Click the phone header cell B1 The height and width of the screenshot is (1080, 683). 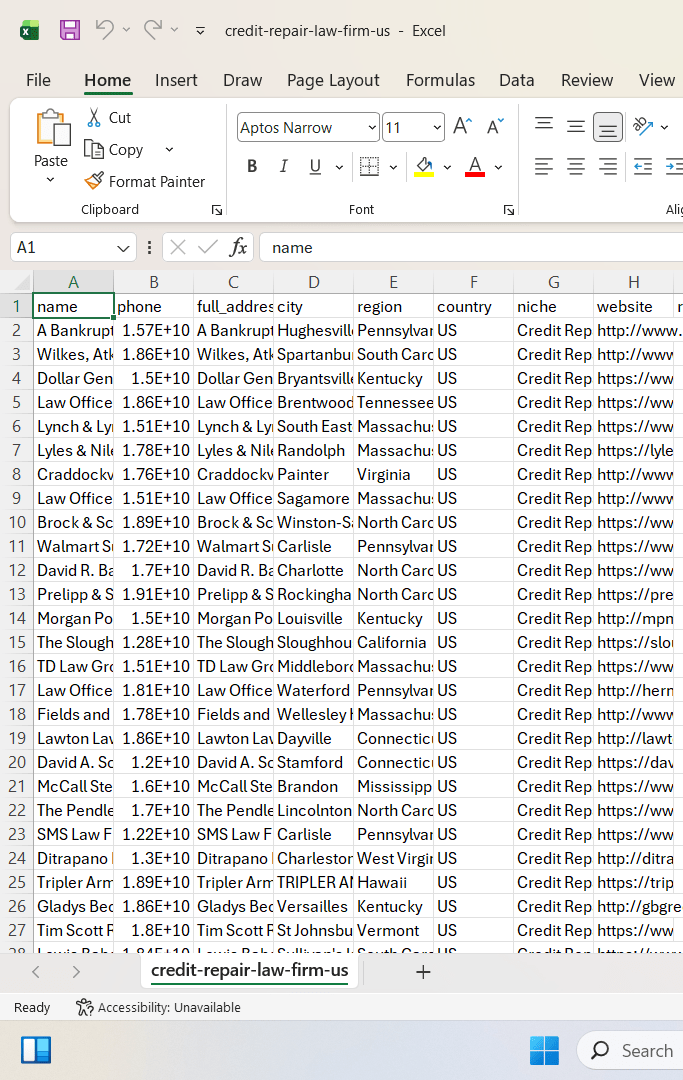[x=154, y=307]
